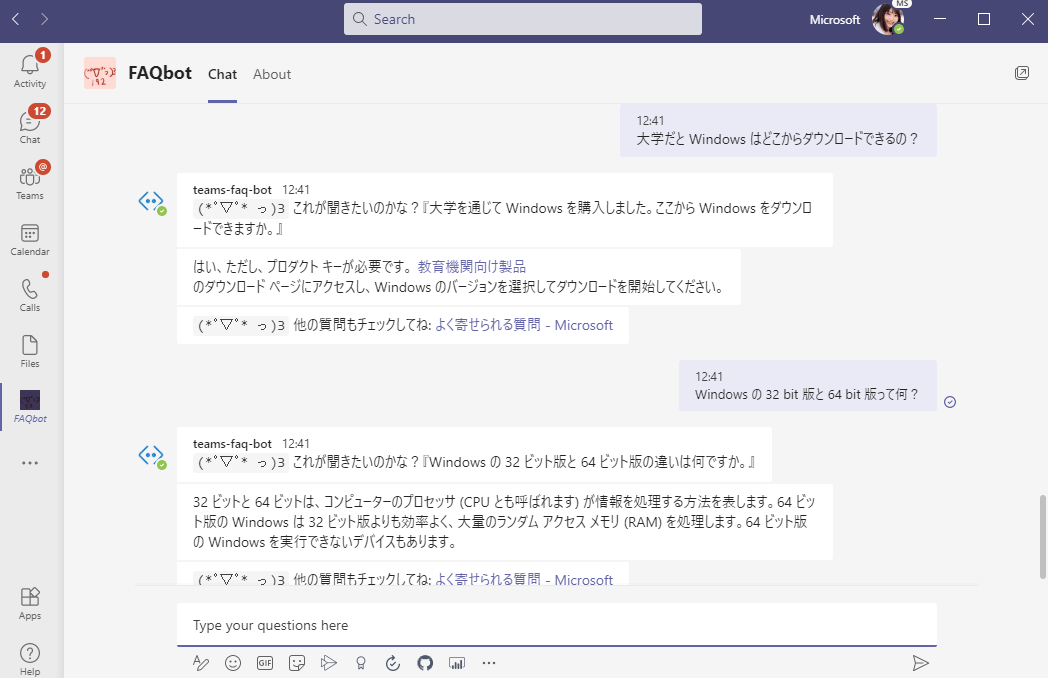
Task: Open the Activity feed in the sidebar
Action: (x=30, y=70)
